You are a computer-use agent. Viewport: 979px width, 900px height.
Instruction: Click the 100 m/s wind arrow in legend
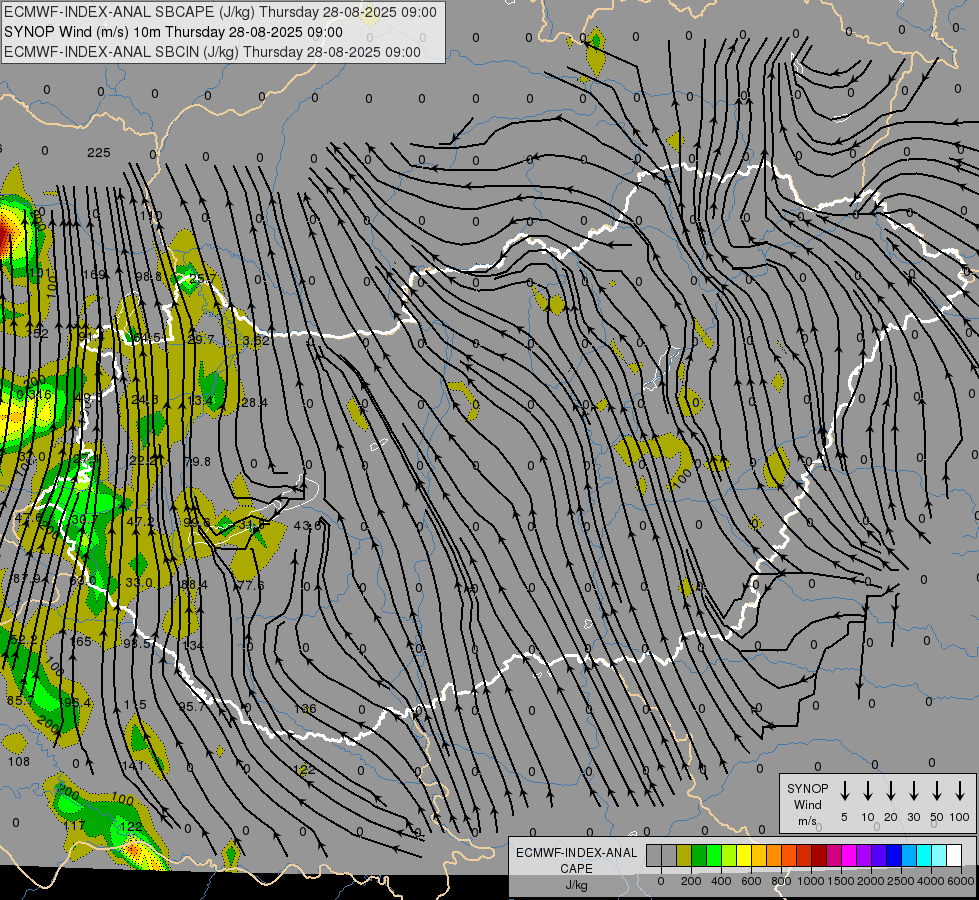coord(960,790)
